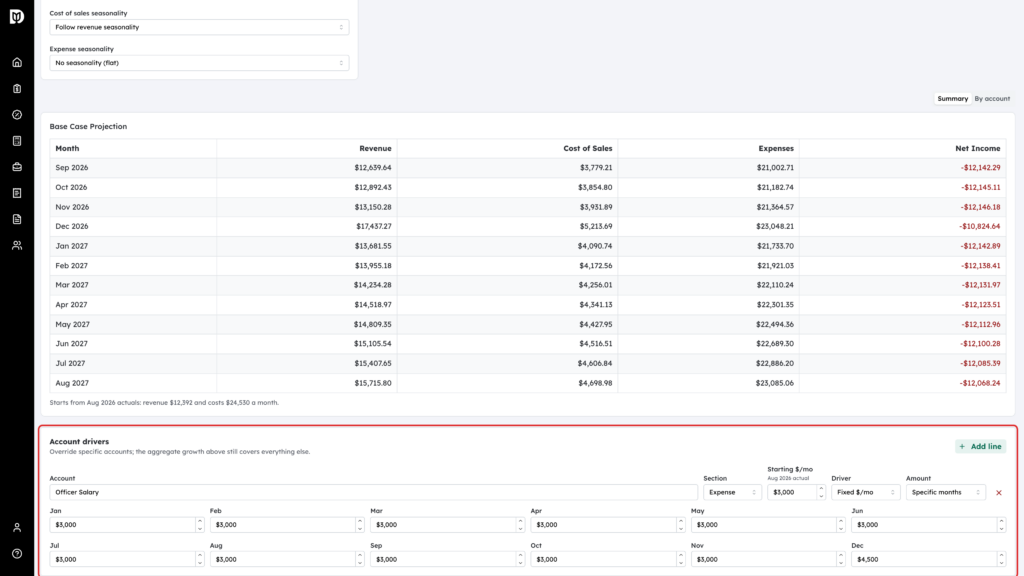The width and height of the screenshot is (1024, 576).
Task: Select the Jun 2027 net income -$12,100.28
Action: [x=980, y=344]
